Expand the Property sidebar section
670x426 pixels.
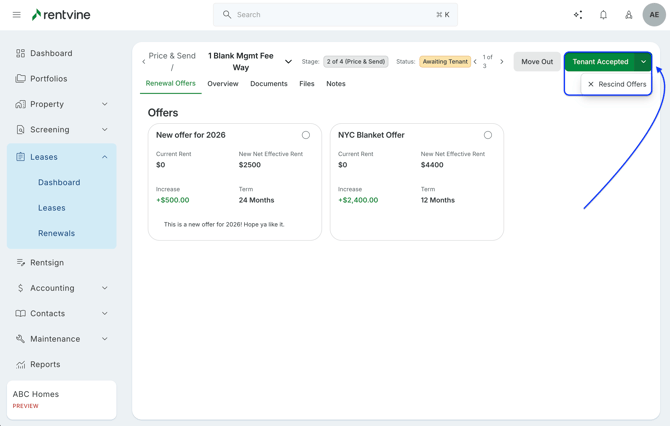pyautogui.click(x=104, y=104)
